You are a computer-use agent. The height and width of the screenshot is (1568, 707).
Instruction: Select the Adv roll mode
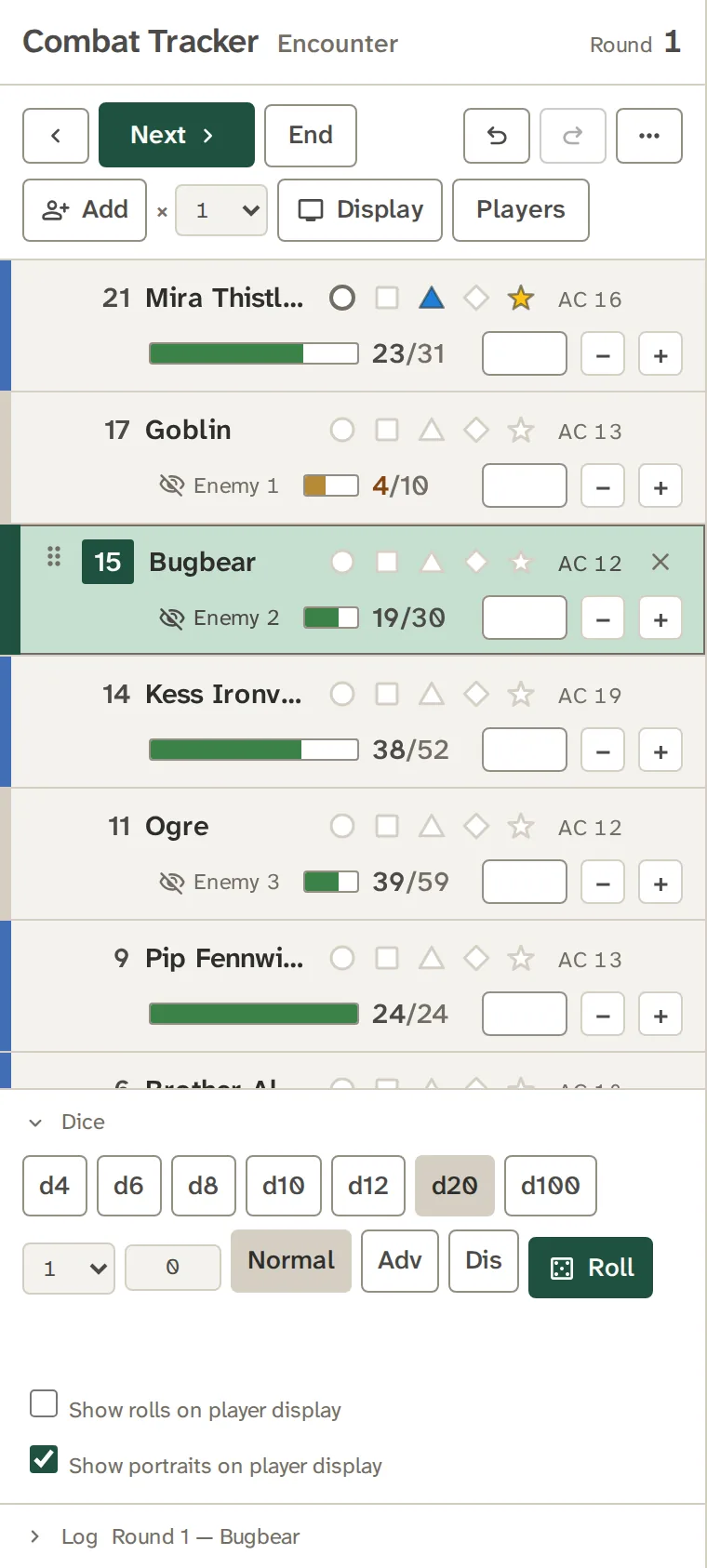coord(400,1261)
